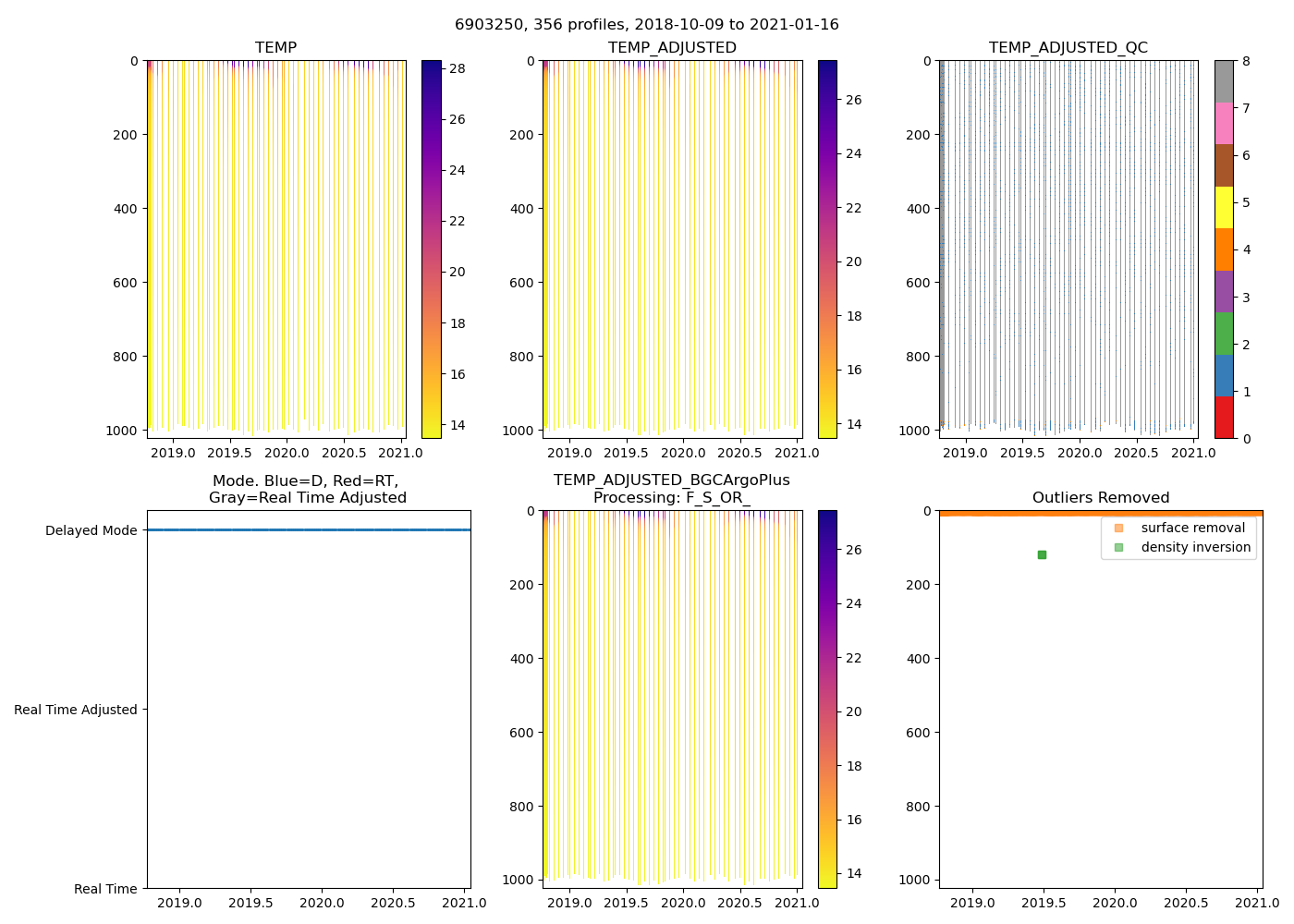Click the figure title with float ID 6903250
1294x924 pixels.
coord(647,25)
